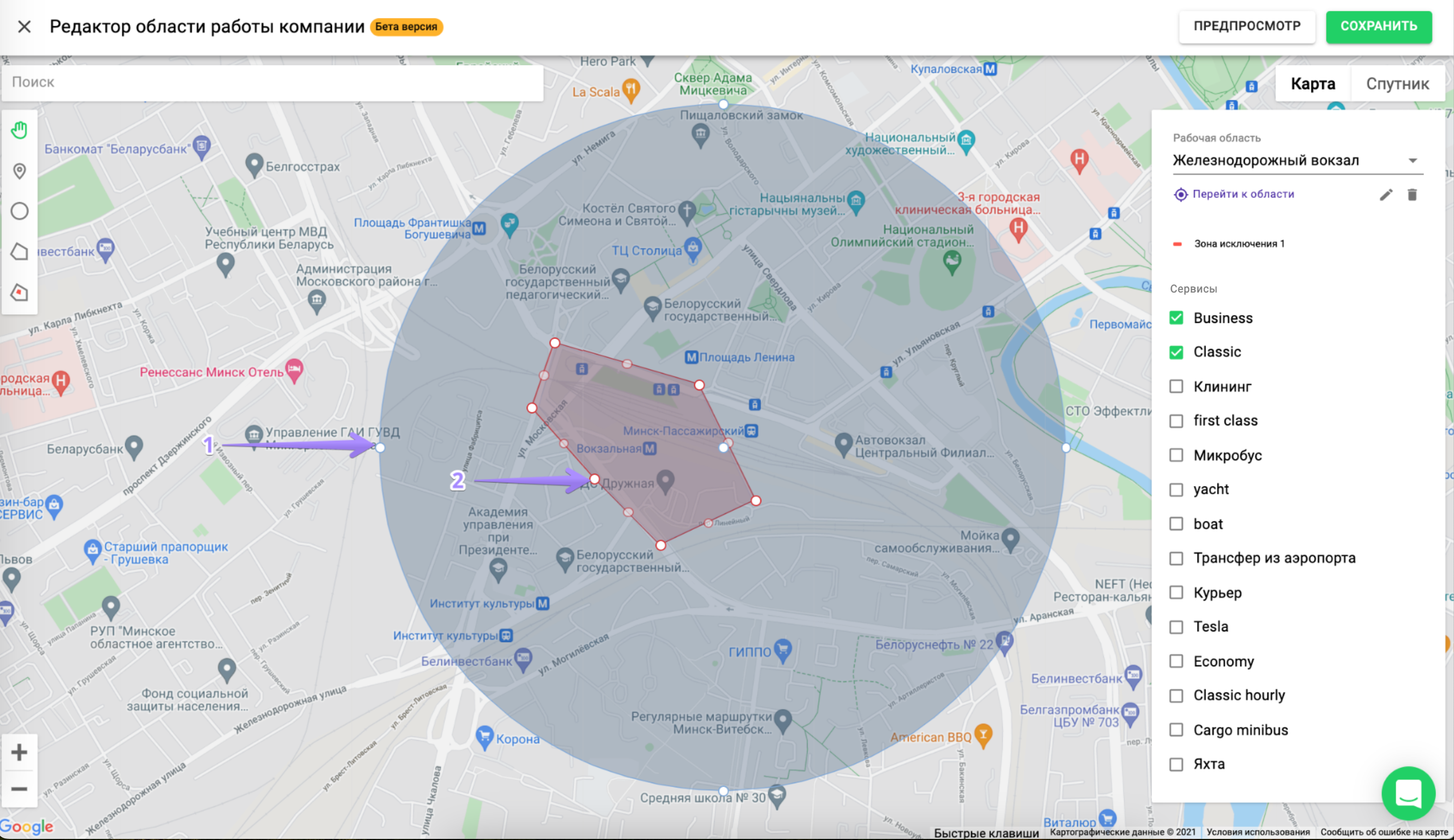
Task: Enable the Клининг service checkbox
Action: point(1176,387)
